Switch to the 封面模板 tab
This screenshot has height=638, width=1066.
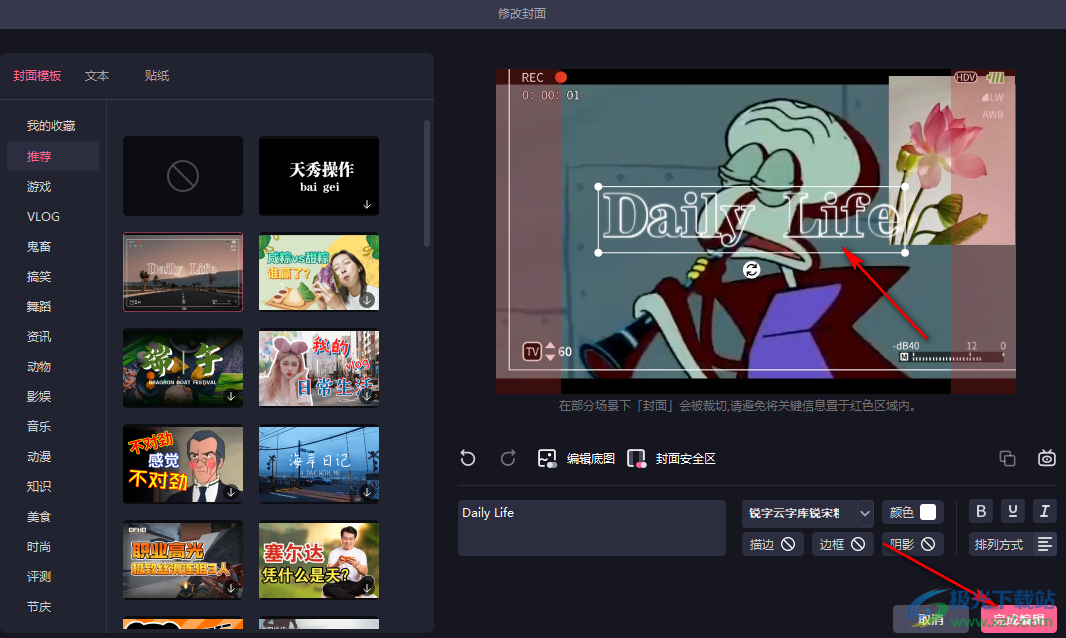[x=37, y=75]
